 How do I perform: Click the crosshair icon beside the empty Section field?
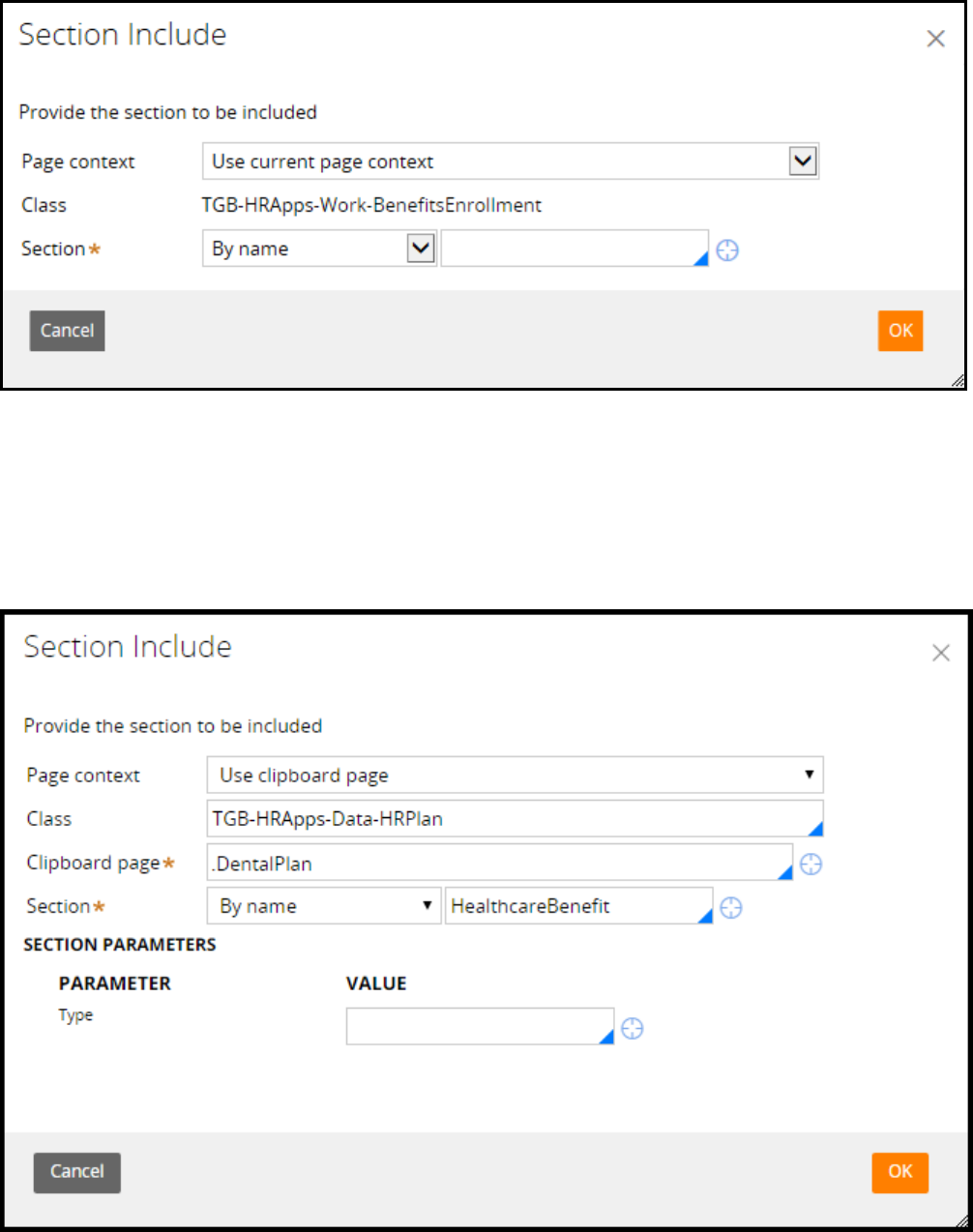click(x=727, y=250)
